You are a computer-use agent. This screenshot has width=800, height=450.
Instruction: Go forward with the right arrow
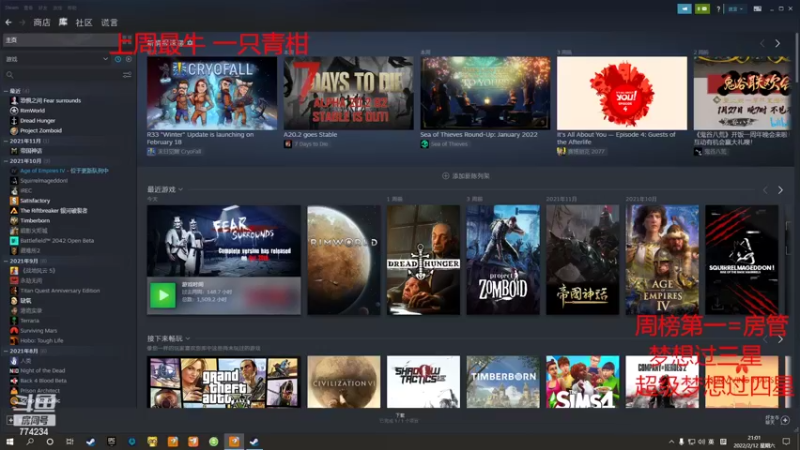pos(22,22)
